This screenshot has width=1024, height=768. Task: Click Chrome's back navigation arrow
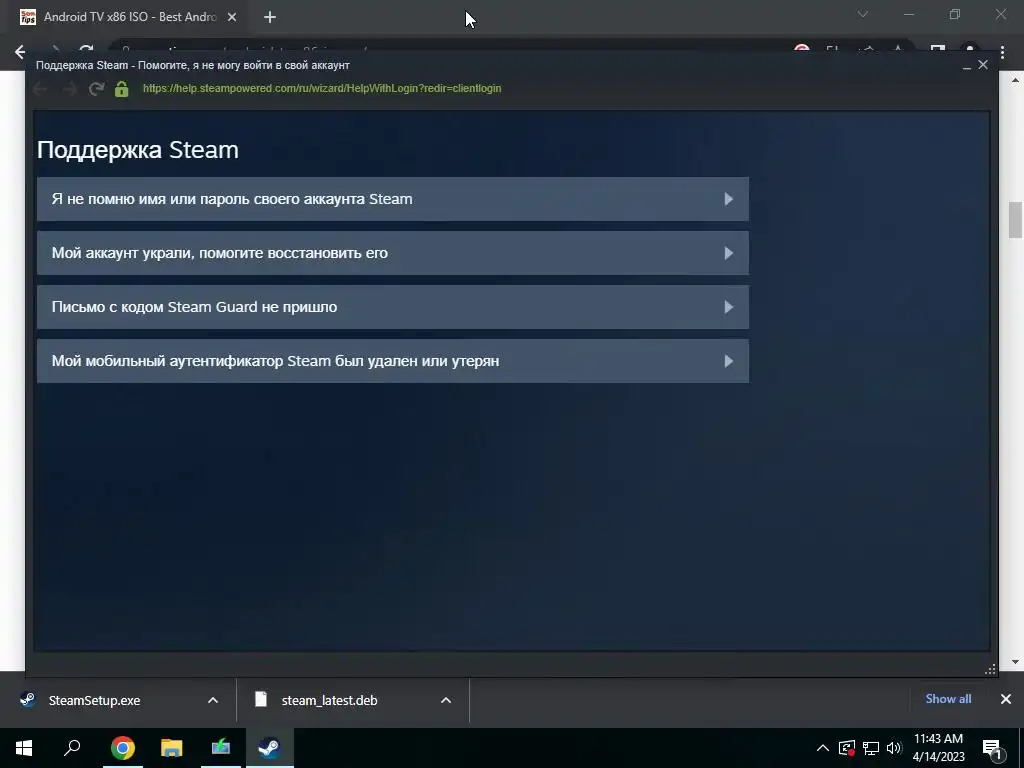click(x=20, y=52)
